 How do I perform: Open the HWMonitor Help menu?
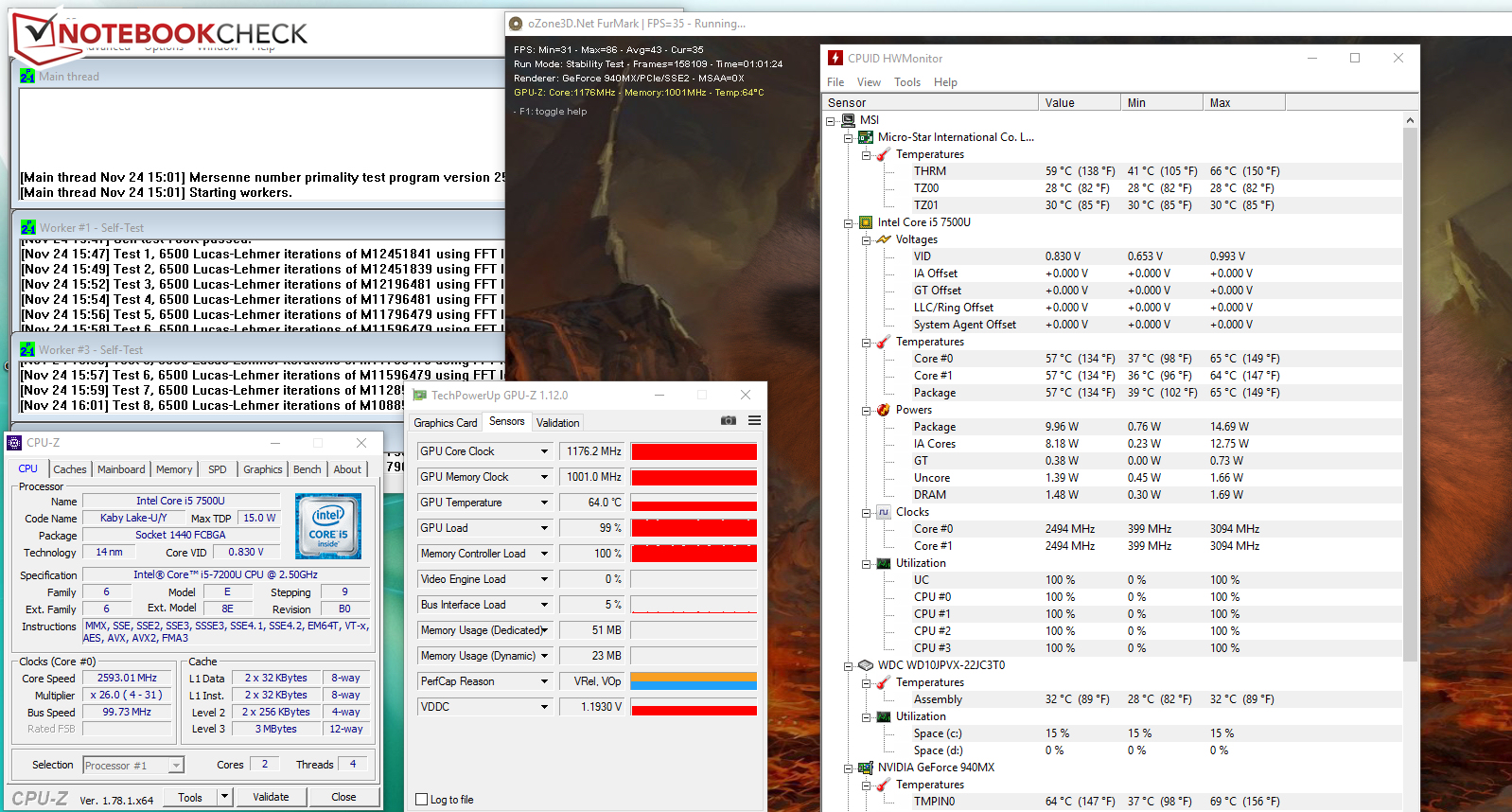[x=945, y=82]
